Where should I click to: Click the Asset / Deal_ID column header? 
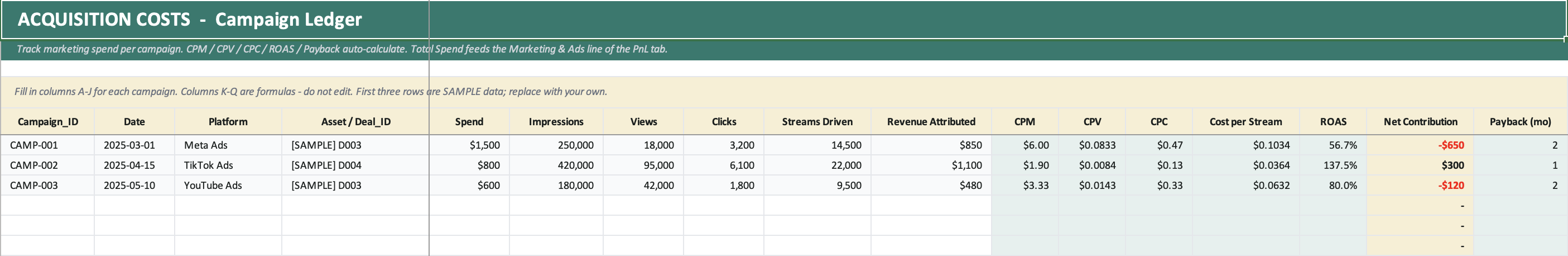tap(355, 122)
